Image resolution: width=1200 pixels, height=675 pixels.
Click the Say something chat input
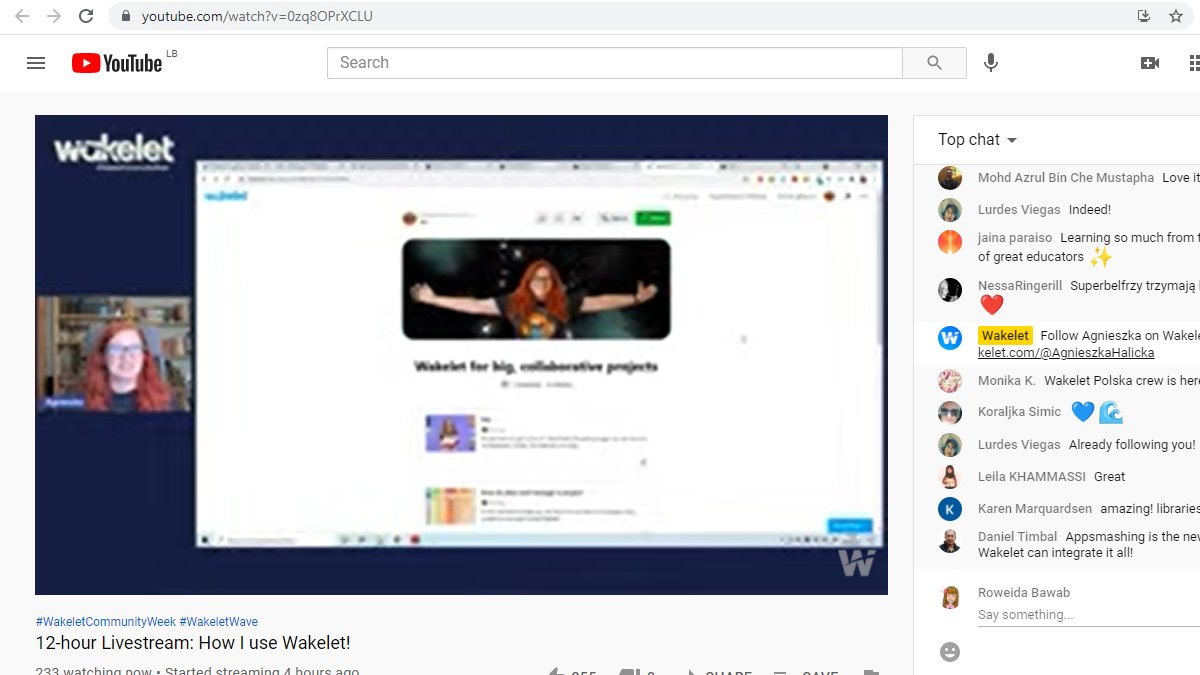(x=1088, y=615)
